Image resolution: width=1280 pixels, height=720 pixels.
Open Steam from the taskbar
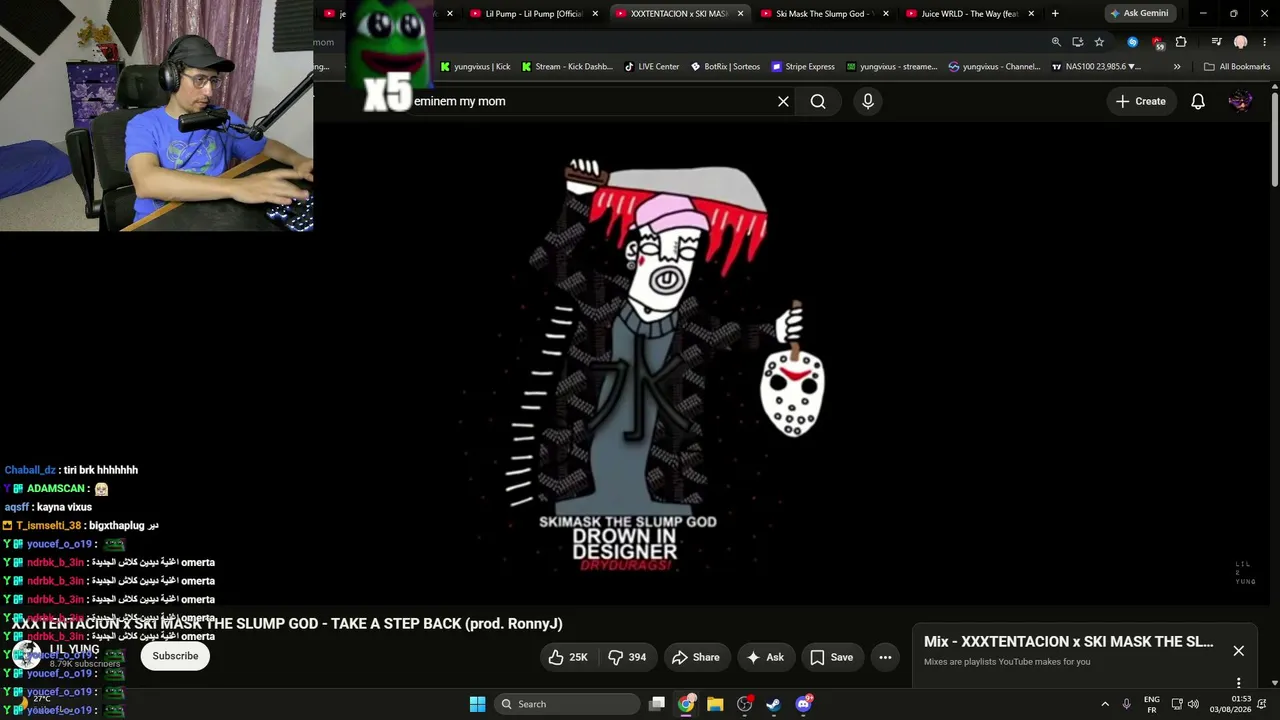pyautogui.click(x=773, y=704)
